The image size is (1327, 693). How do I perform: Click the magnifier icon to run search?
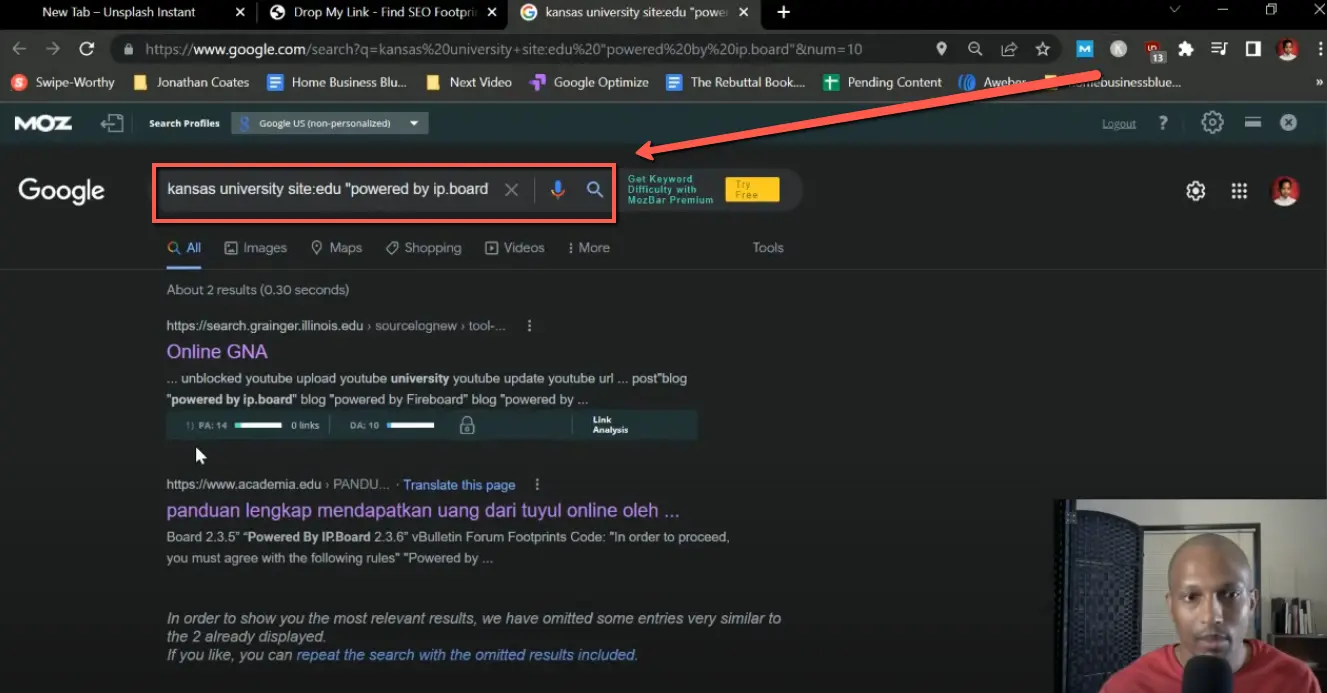(594, 189)
